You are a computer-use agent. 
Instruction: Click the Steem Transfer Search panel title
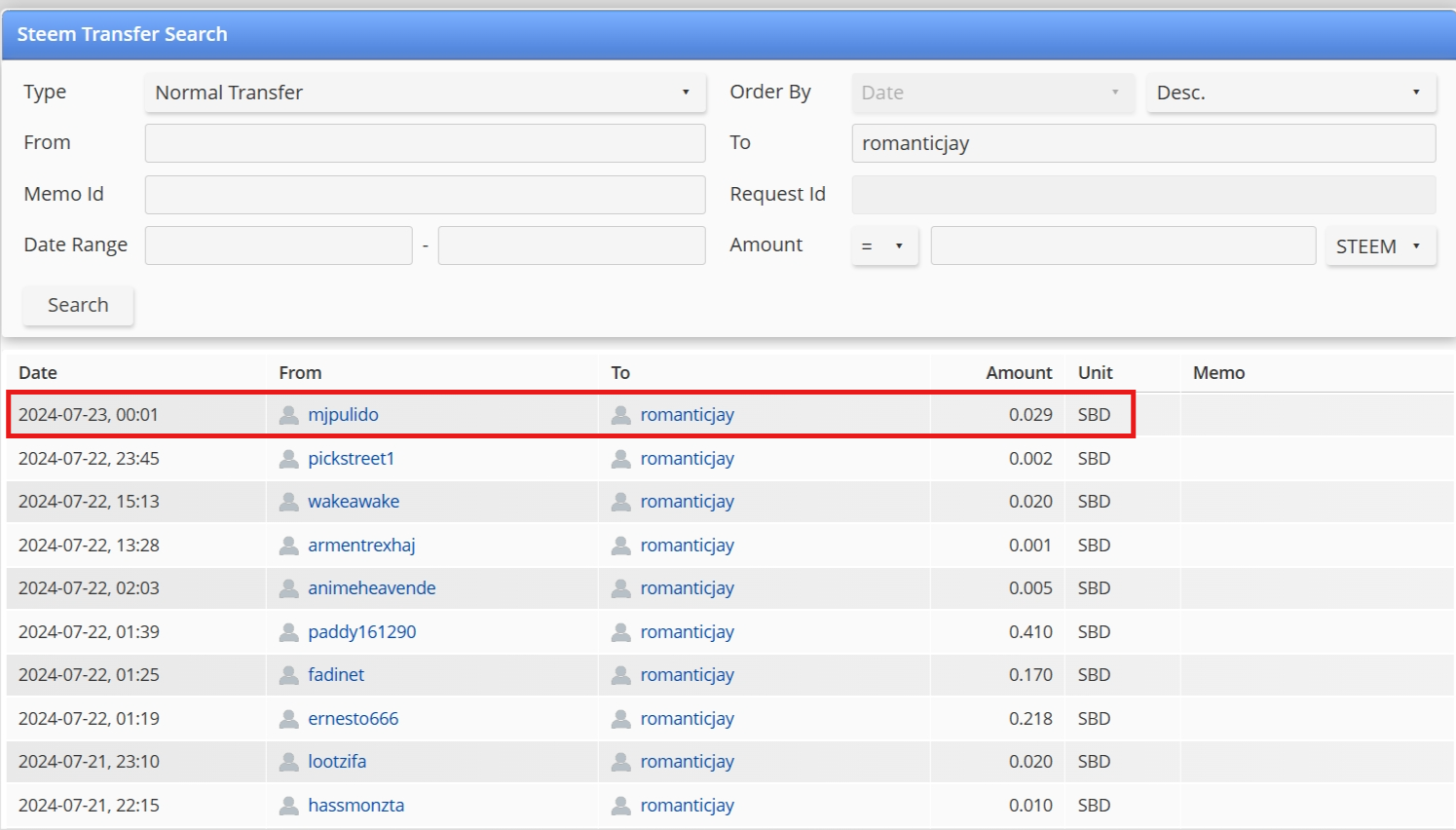122,34
